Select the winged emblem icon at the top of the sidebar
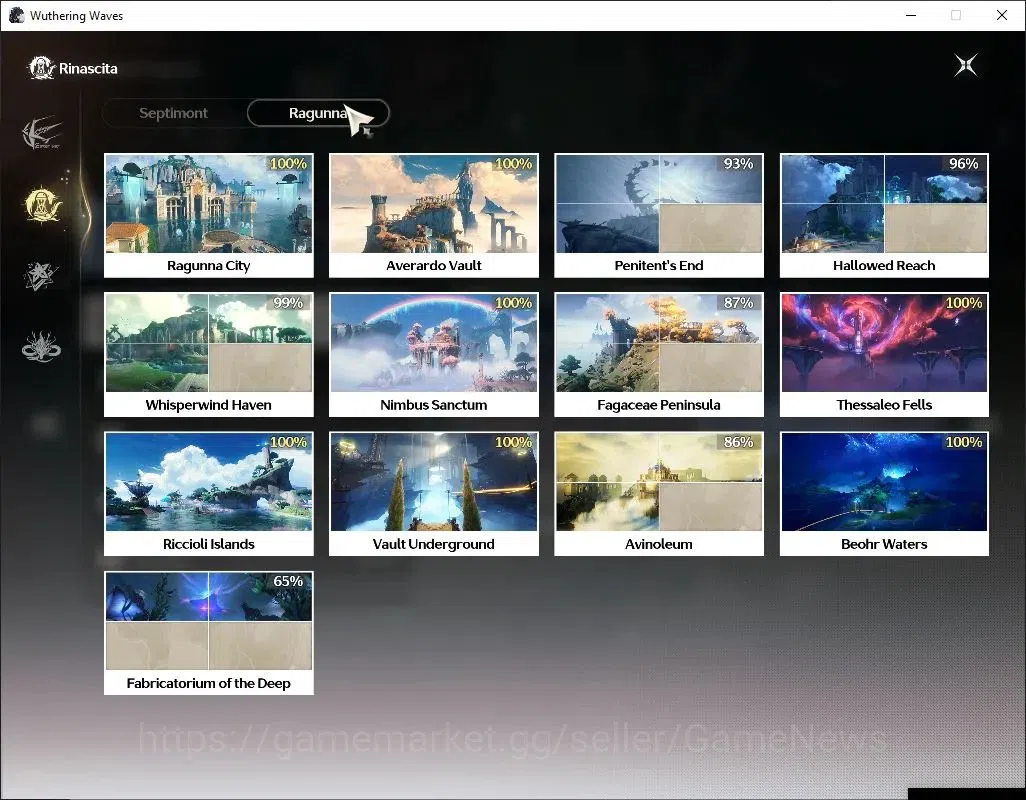This screenshot has height=800, width=1026. 42,133
